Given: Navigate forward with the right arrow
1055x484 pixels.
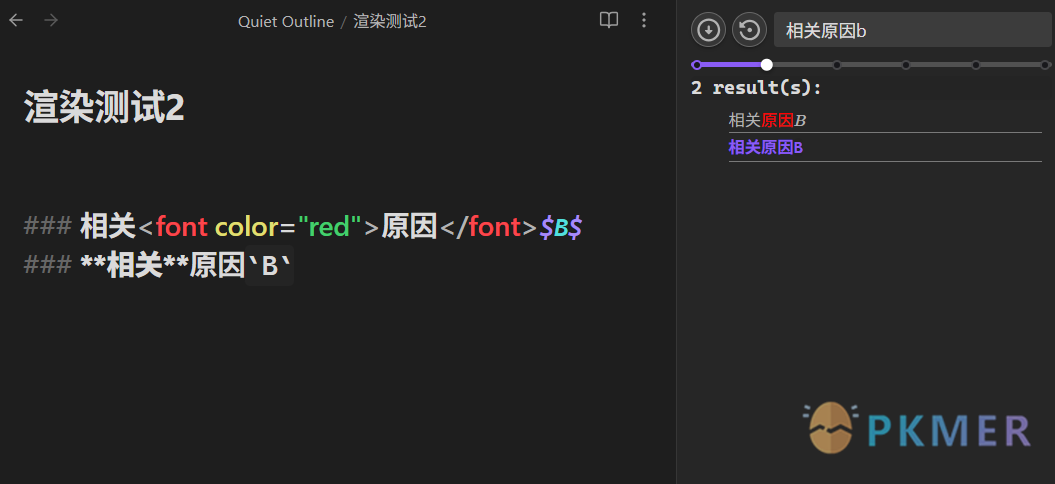Looking at the screenshot, I should pos(51,21).
